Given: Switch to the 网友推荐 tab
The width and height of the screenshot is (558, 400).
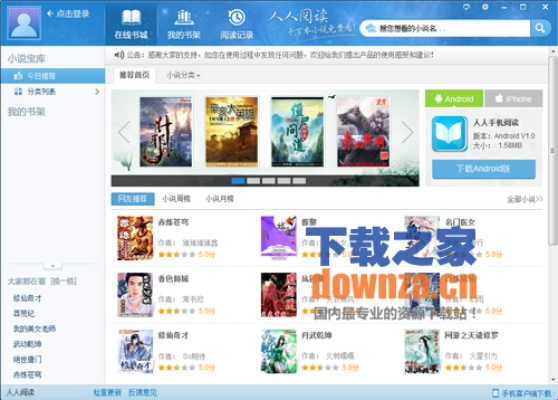Looking at the screenshot, I should [132, 199].
